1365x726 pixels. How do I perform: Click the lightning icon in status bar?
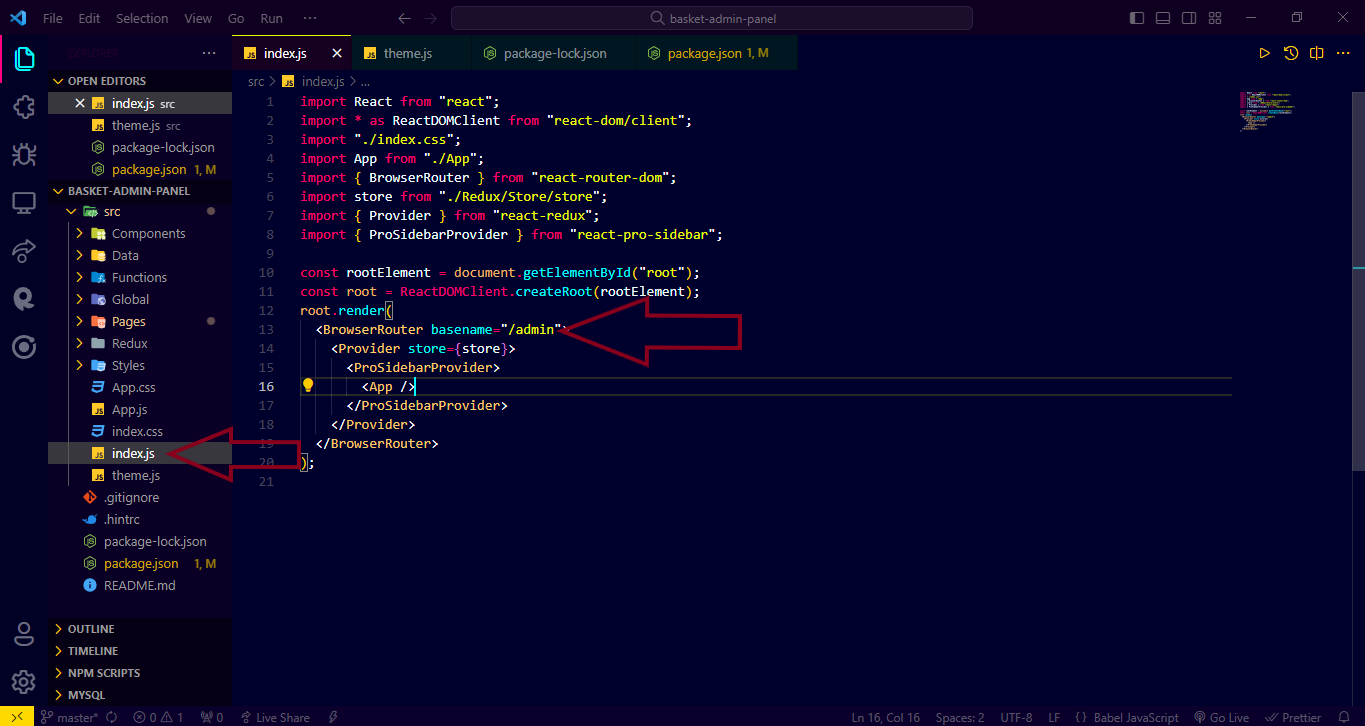(333, 717)
